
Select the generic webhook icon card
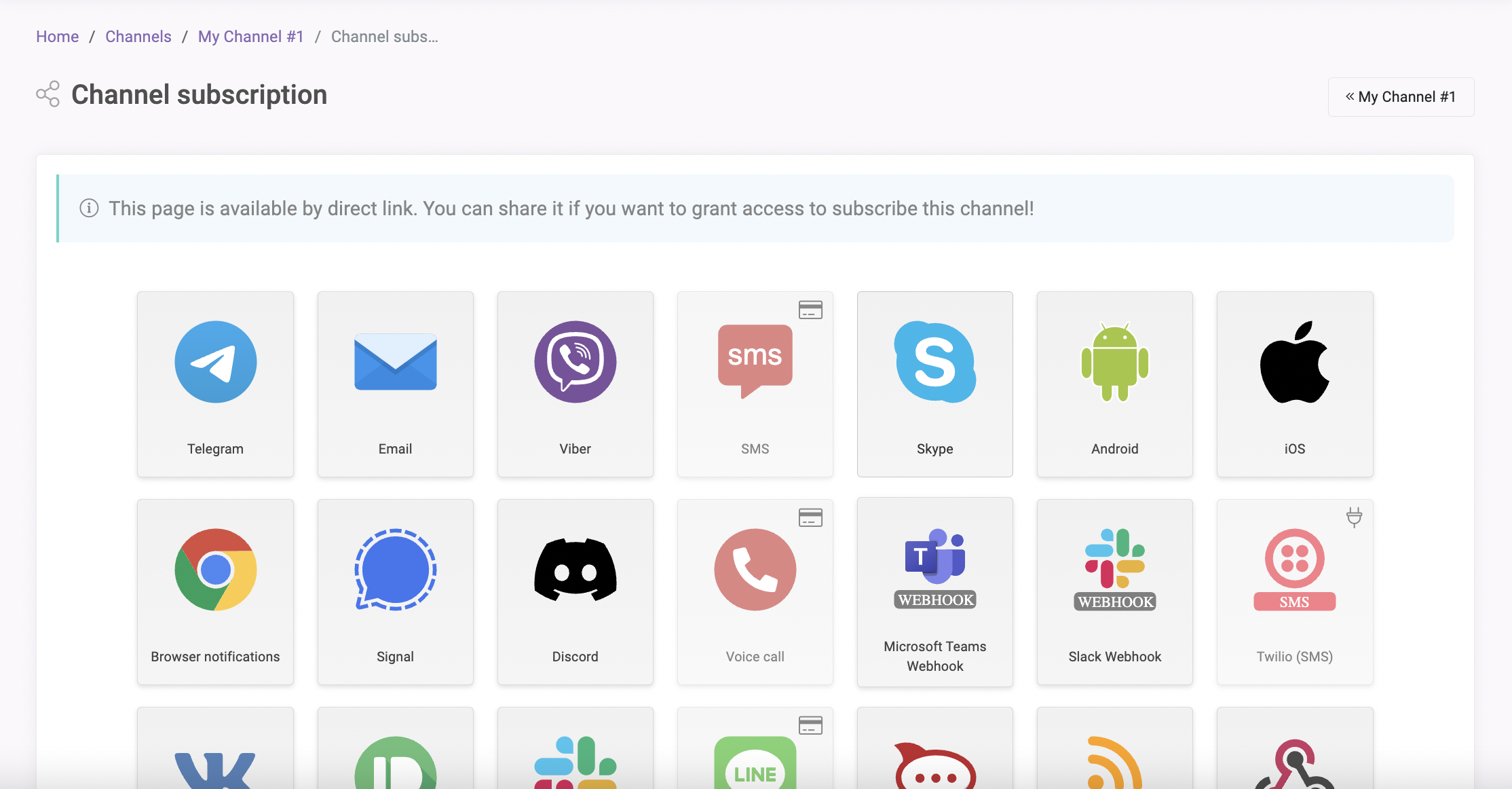(1294, 748)
